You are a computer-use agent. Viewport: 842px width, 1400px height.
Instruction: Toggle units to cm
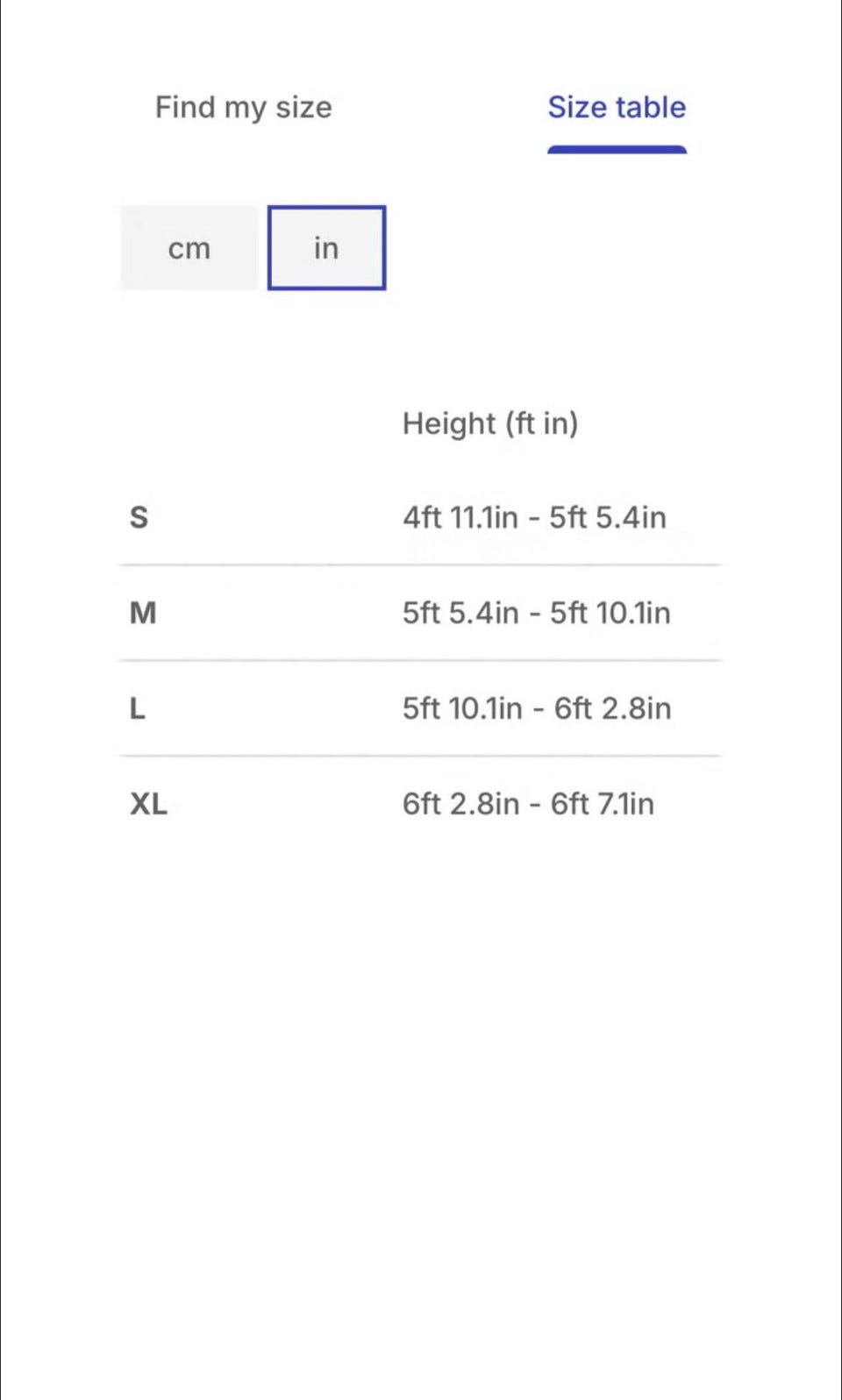189,248
